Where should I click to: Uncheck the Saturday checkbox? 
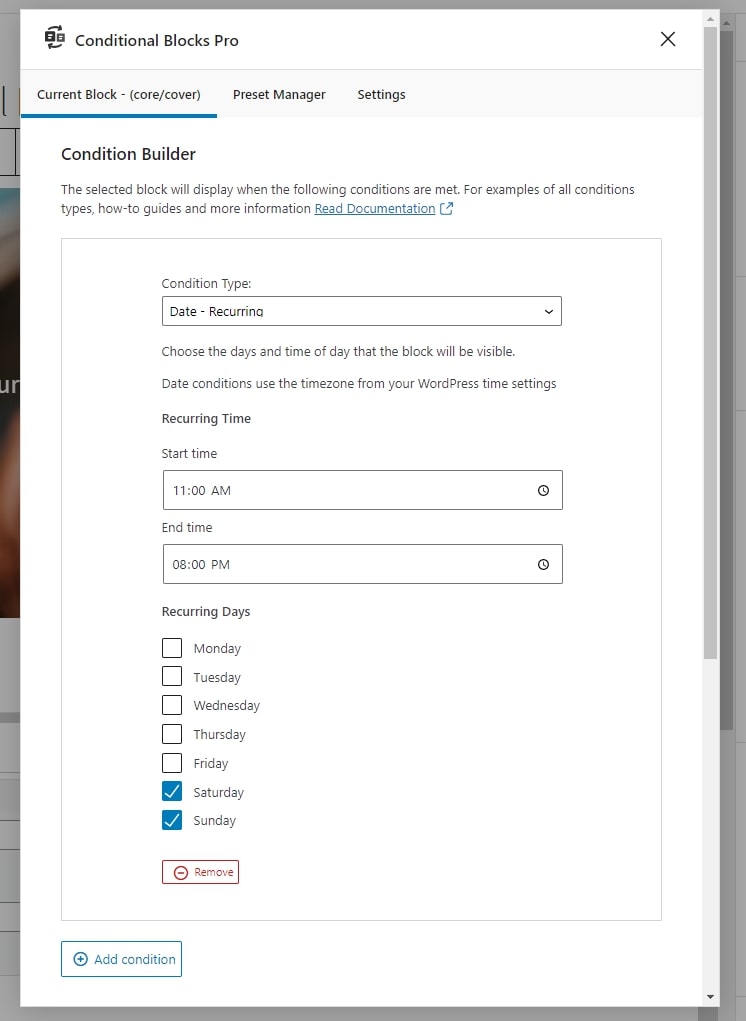[172, 792]
